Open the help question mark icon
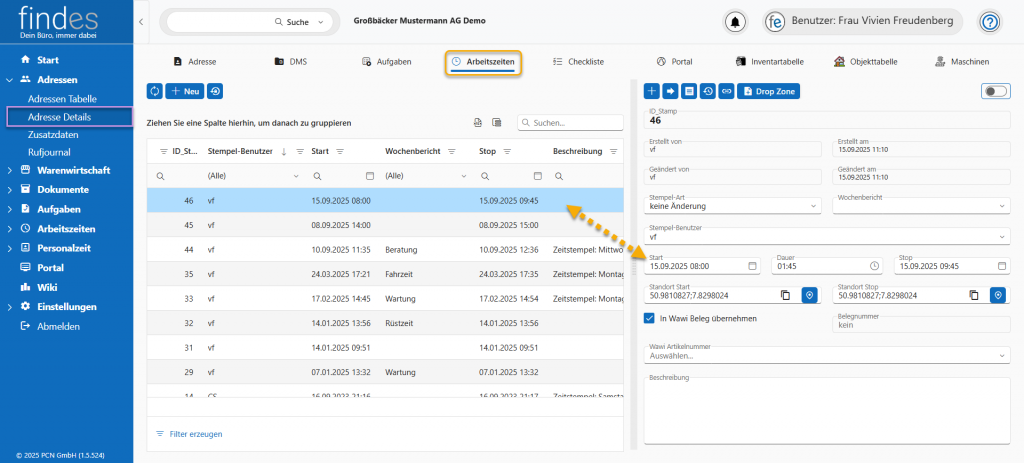The width and height of the screenshot is (1024, 463). (990, 22)
